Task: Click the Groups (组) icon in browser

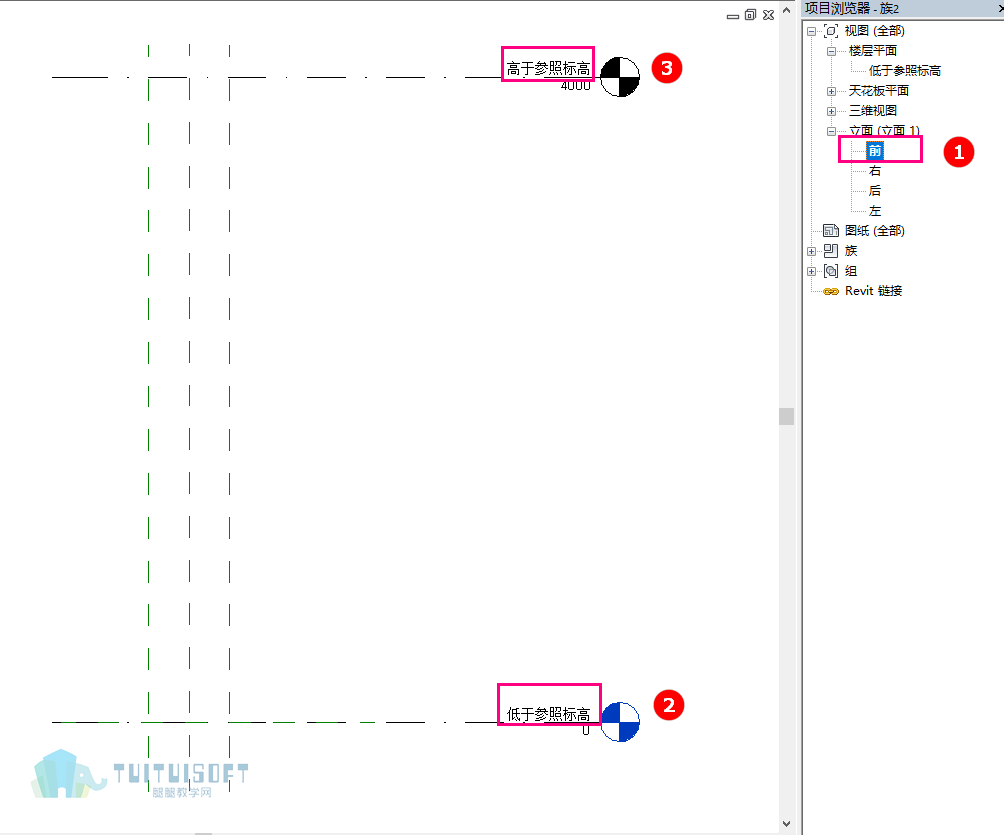Action: pos(831,271)
